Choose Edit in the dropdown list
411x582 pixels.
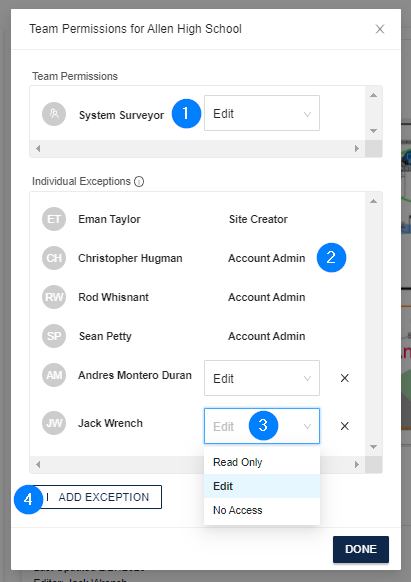[262, 486]
